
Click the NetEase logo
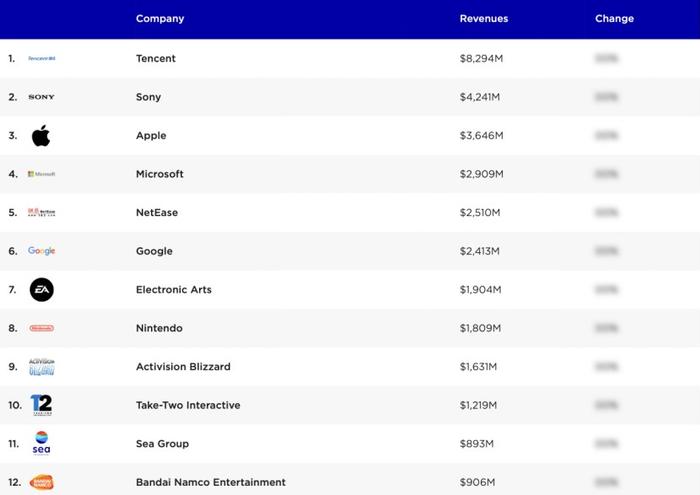point(42,212)
